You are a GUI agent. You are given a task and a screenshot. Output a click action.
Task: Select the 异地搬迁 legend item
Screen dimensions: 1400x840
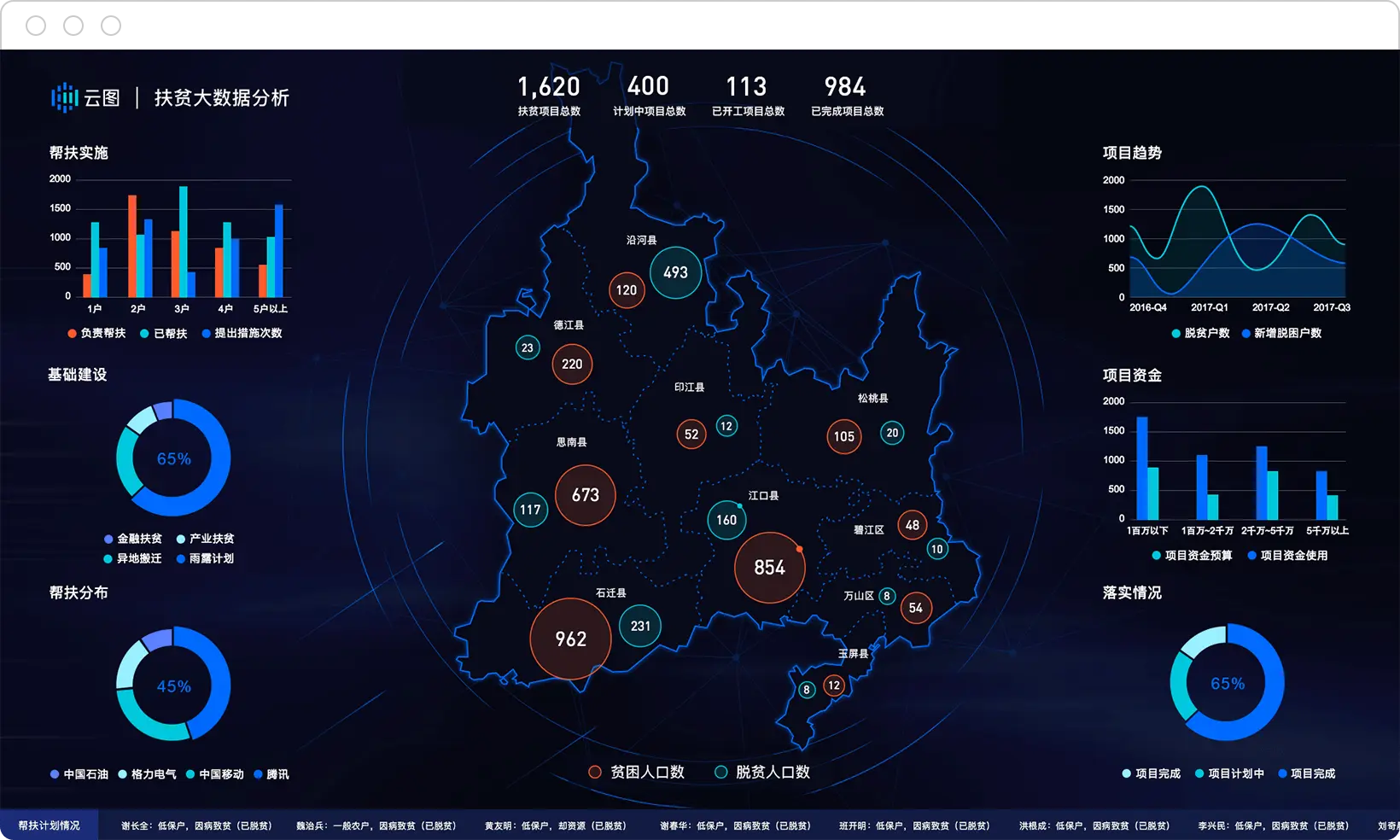[x=132, y=558]
